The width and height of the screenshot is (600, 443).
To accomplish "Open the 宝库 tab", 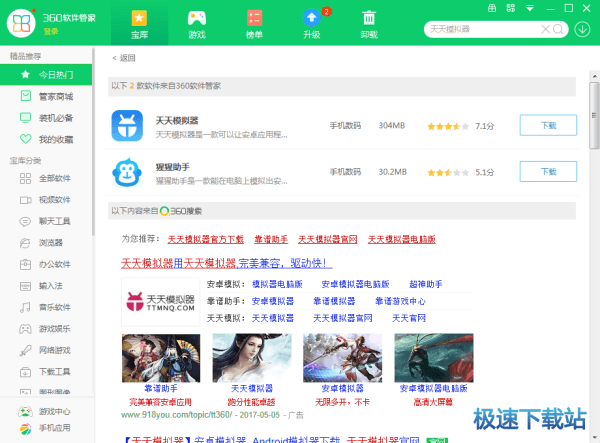I will click(x=139, y=25).
